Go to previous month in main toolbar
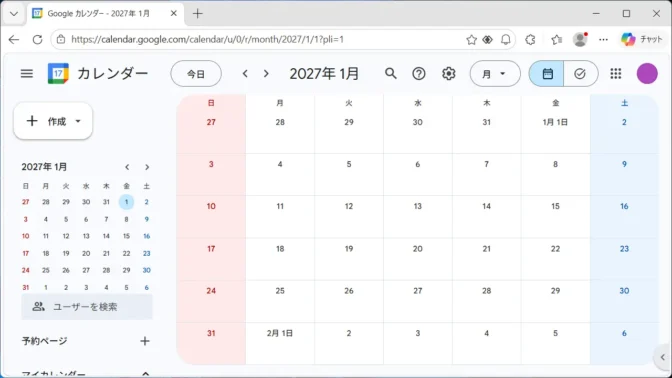Viewport: 672px width, 378px height. (x=245, y=74)
